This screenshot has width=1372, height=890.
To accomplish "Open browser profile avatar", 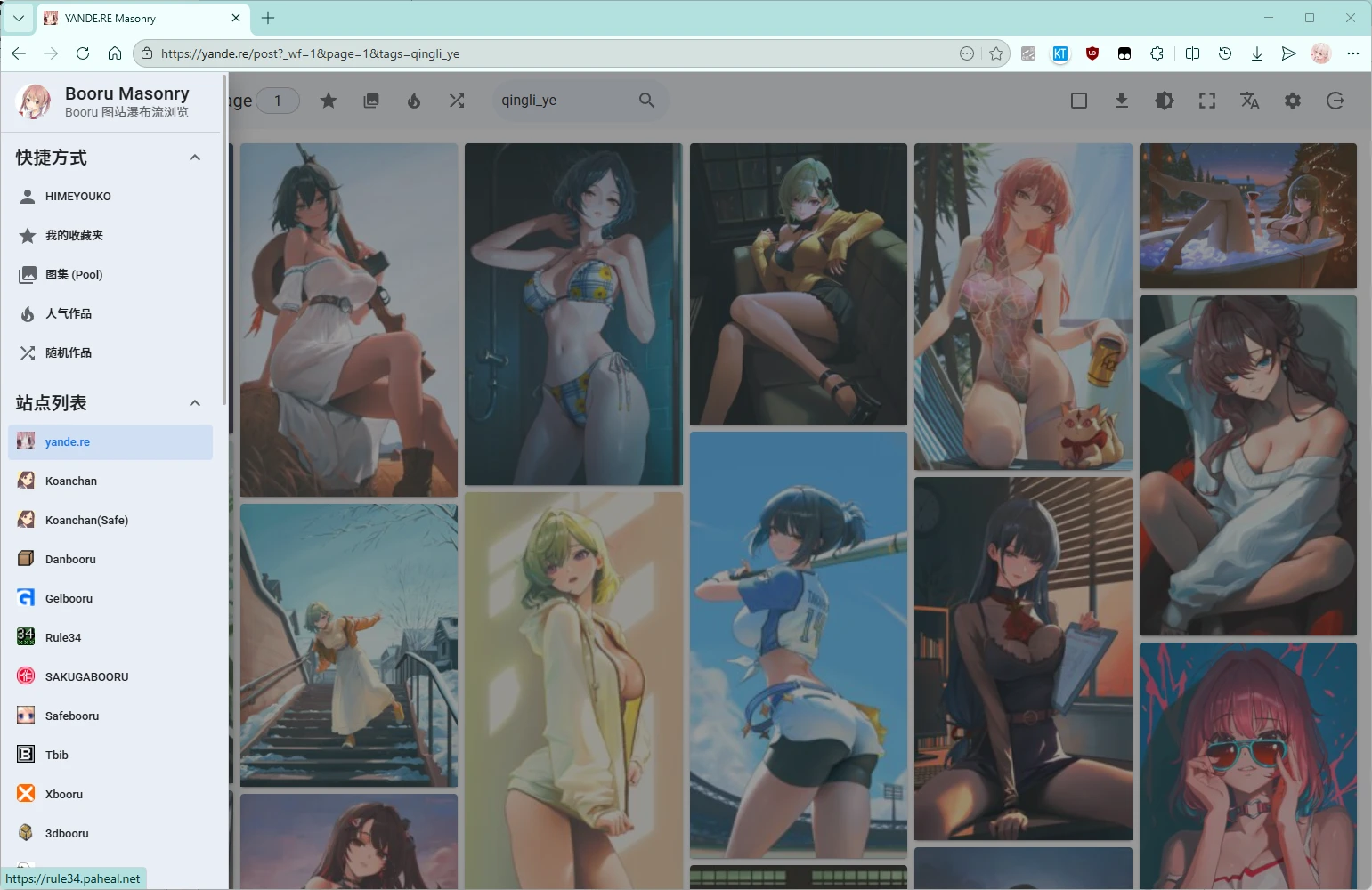I will 1320,53.
